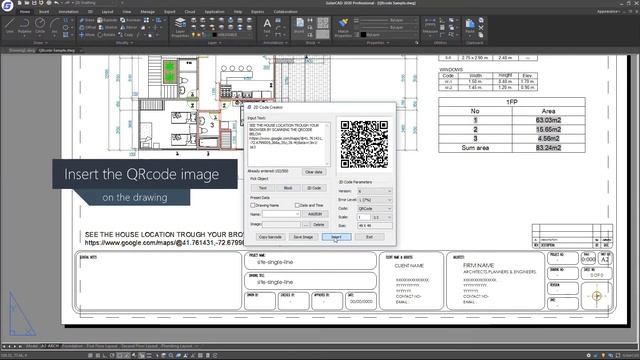Viewport: 640px width, 360px height.
Task: Switch to the Drawing1.dwg document tab
Action: click(22, 50)
